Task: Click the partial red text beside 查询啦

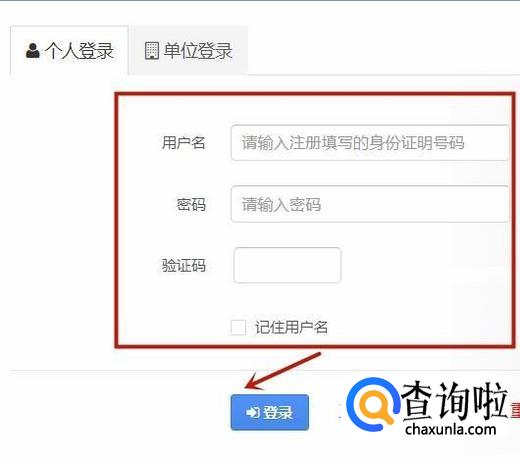Action: (x=515, y=410)
